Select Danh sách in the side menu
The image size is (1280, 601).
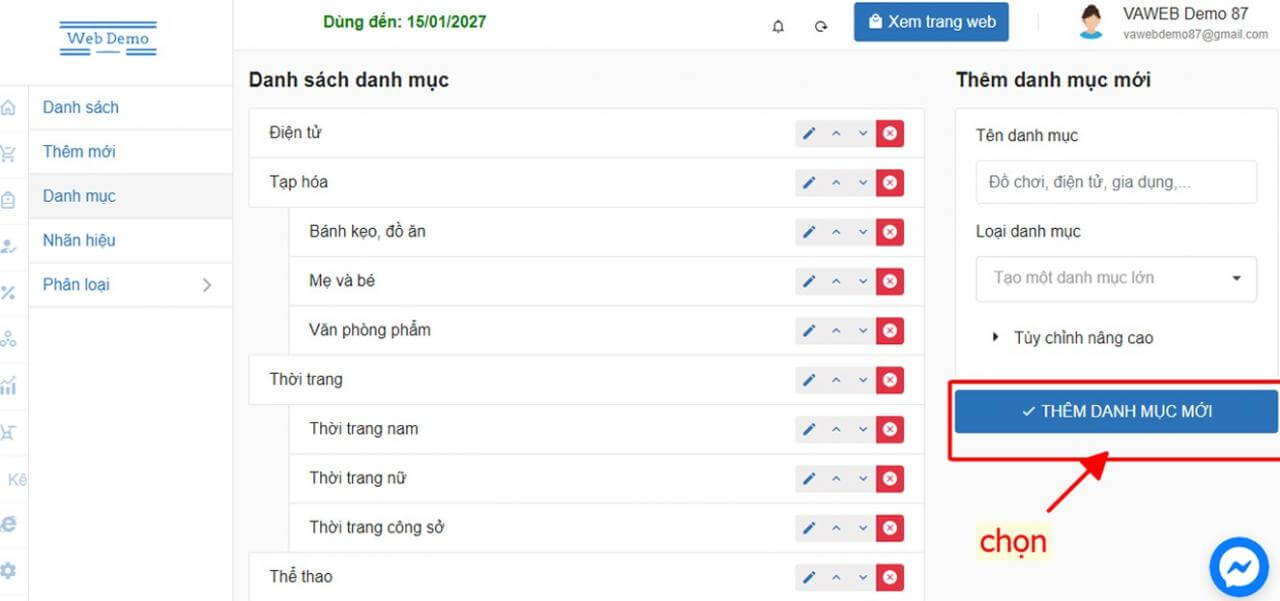pyautogui.click(x=81, y=107)
